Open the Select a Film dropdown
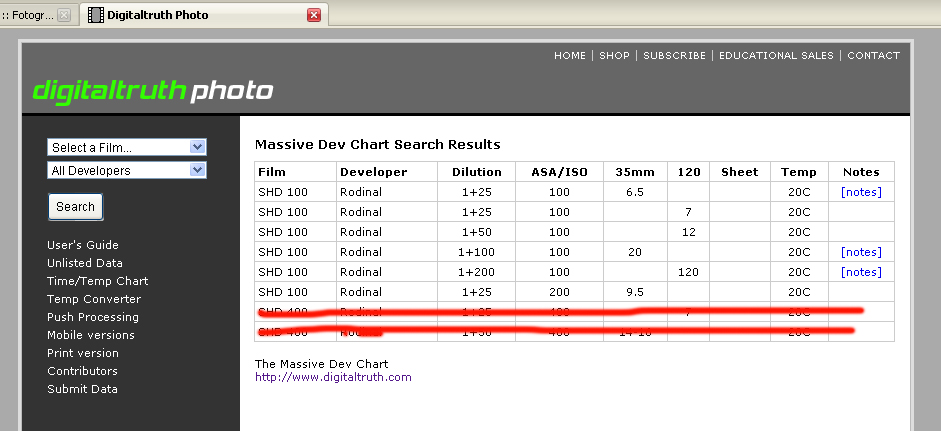Screen dimensions: 941x431 [x=127, y=147]
